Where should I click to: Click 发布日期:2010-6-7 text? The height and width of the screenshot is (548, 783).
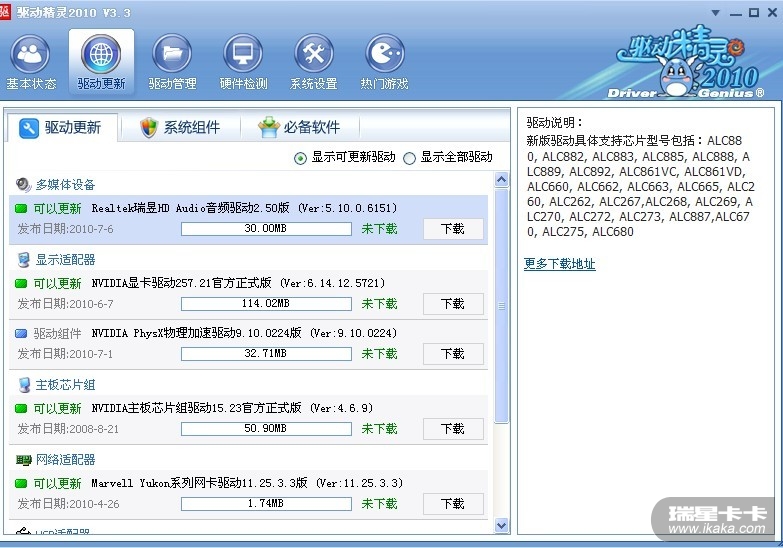(65, 304)
